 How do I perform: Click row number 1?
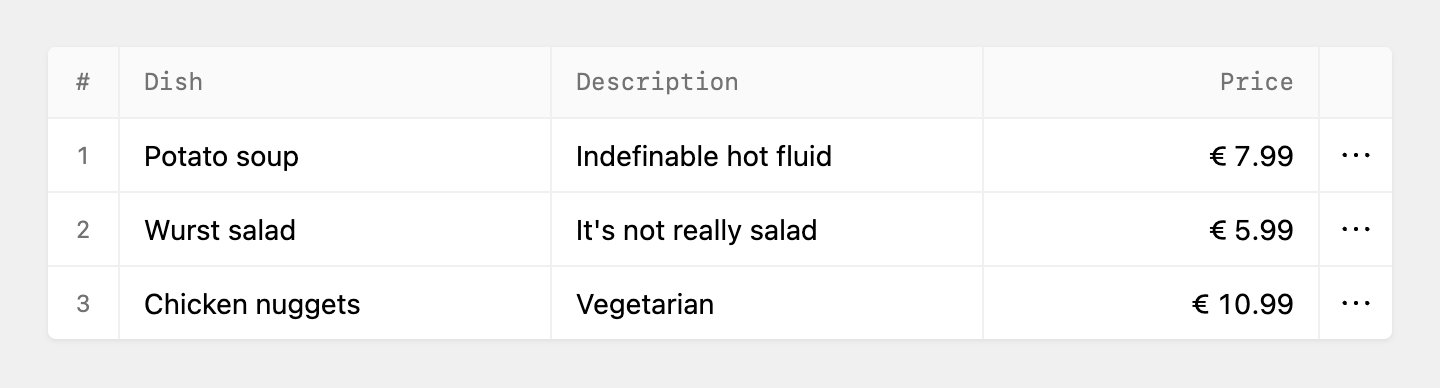point(83,156)
